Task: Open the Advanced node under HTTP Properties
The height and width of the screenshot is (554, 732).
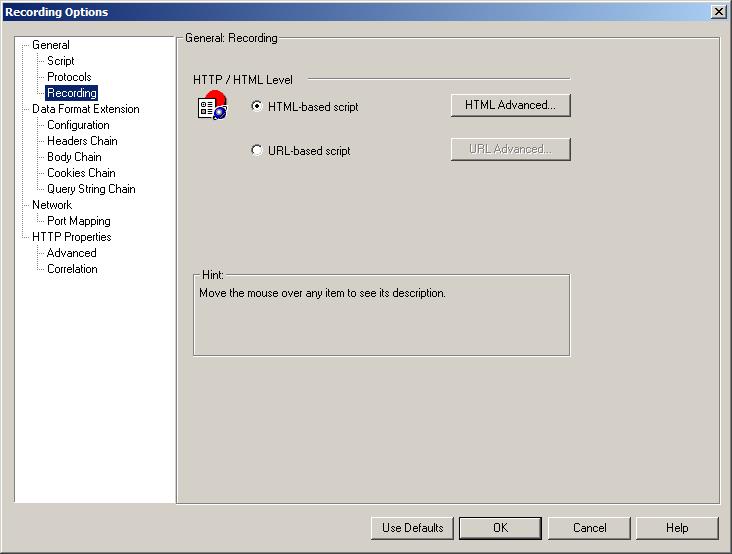Action: (71, 252)
